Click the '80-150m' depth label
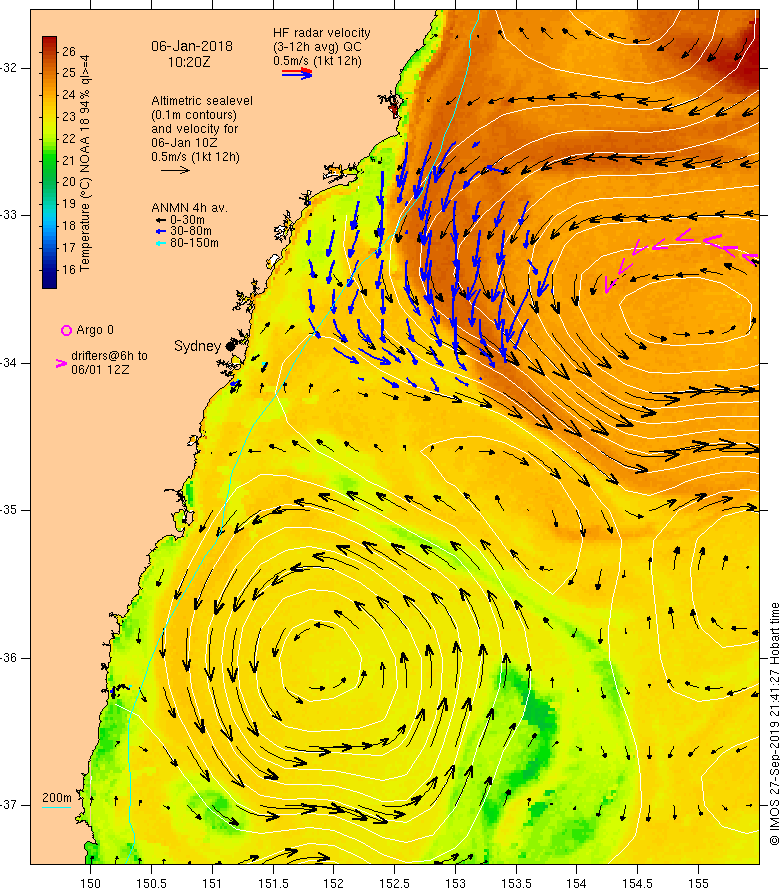780x890 pixels. click(194, 244)
